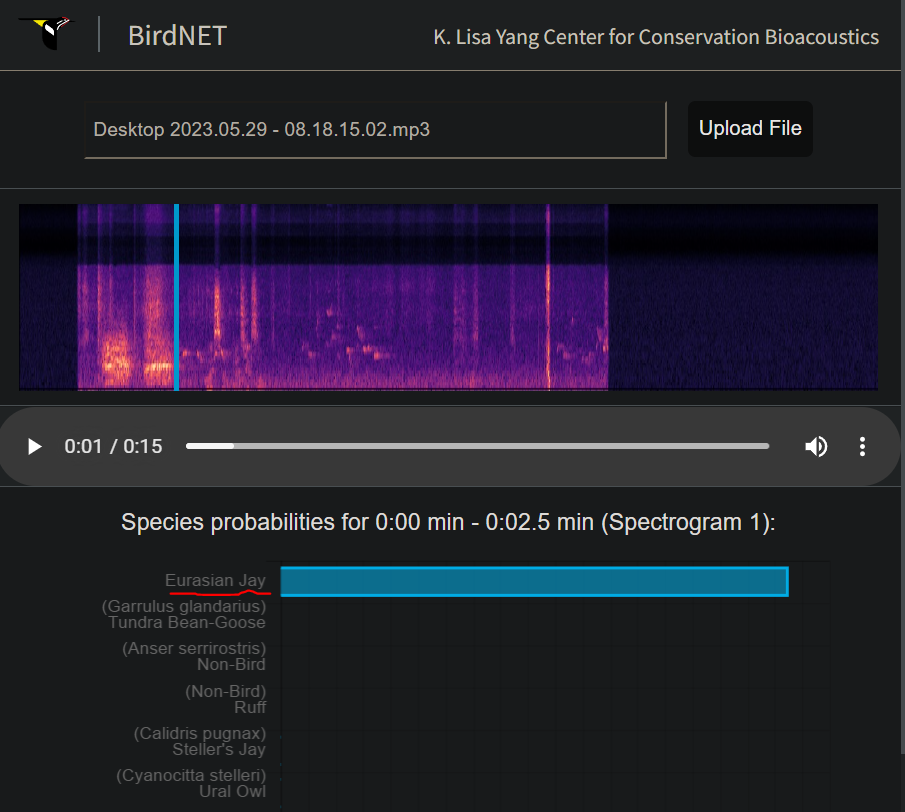Open the K. Lisa Yang Center link

(656, 37)
